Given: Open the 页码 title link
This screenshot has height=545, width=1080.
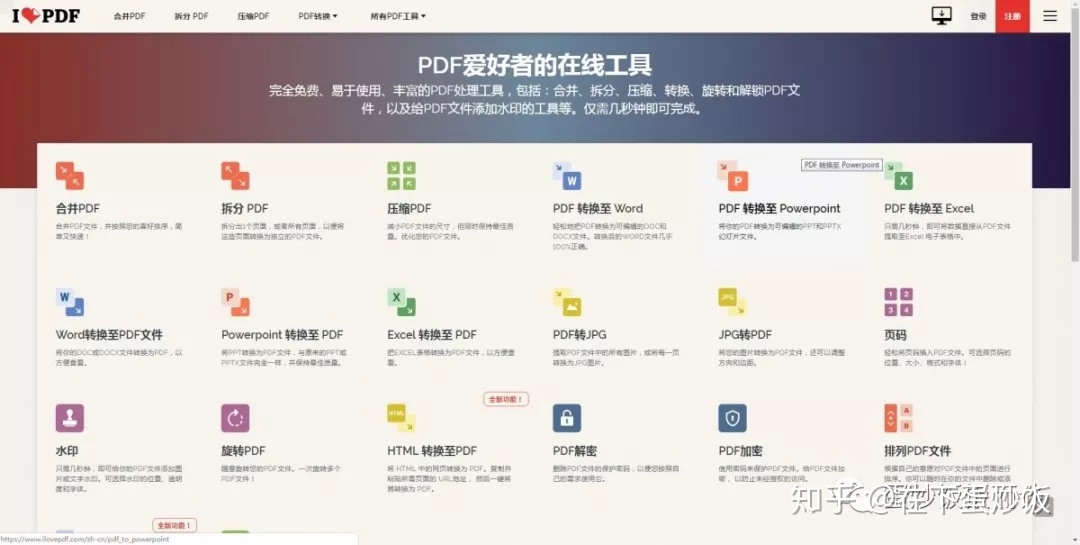Looking at the screenshot, I should pos(895,335).
